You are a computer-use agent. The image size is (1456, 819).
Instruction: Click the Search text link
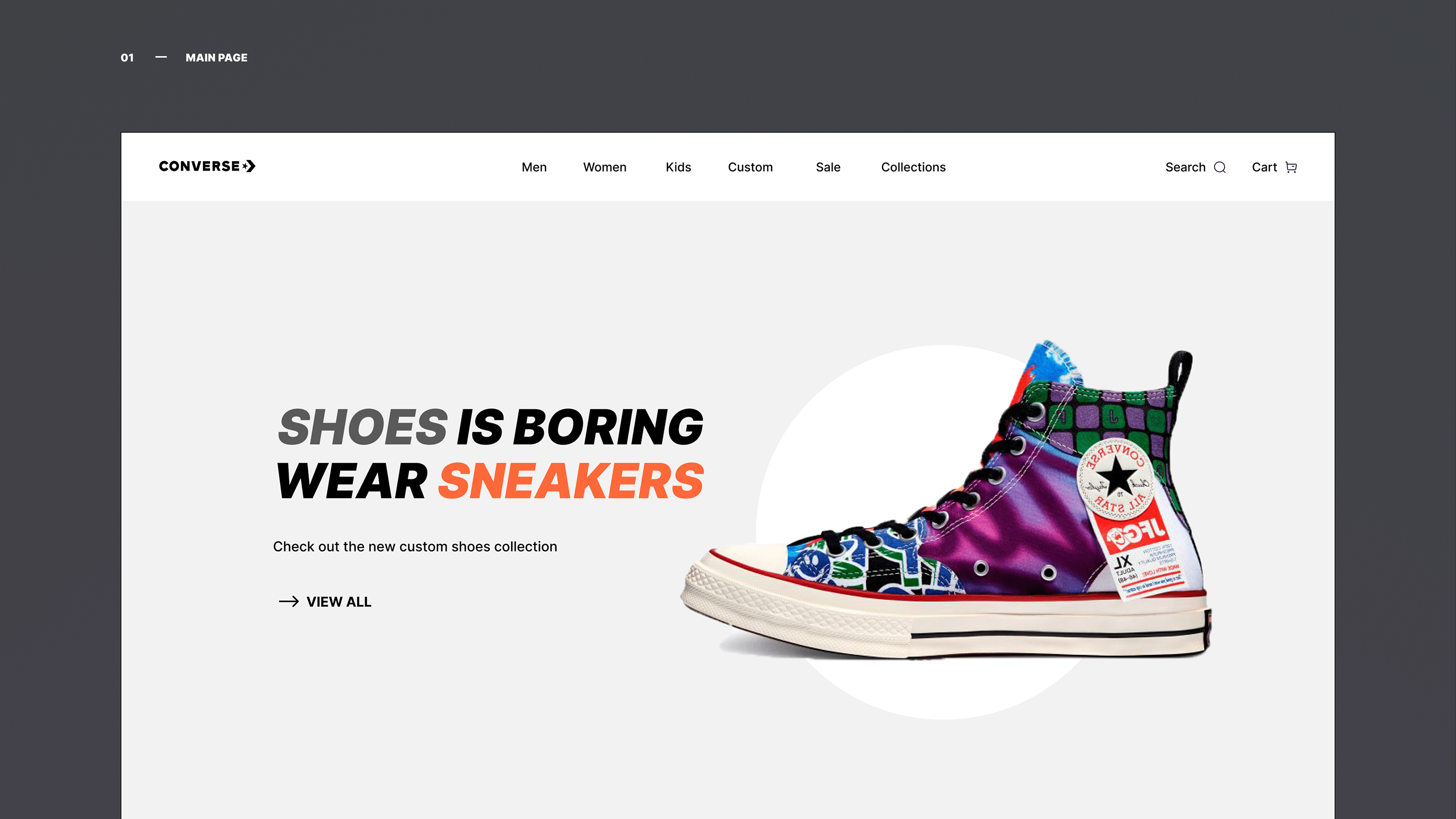1185,167
